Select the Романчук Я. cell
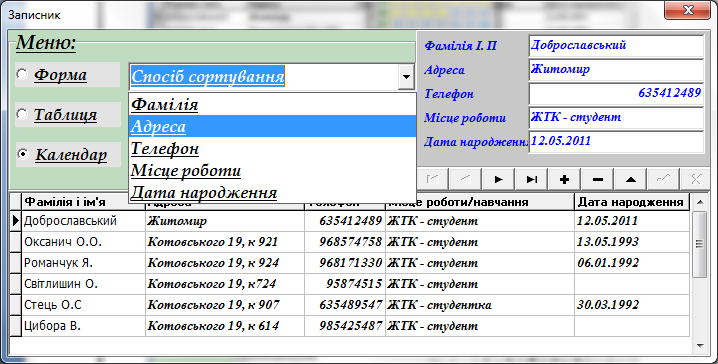Viewport: 718px width, 364px height. tap(83, 263)
